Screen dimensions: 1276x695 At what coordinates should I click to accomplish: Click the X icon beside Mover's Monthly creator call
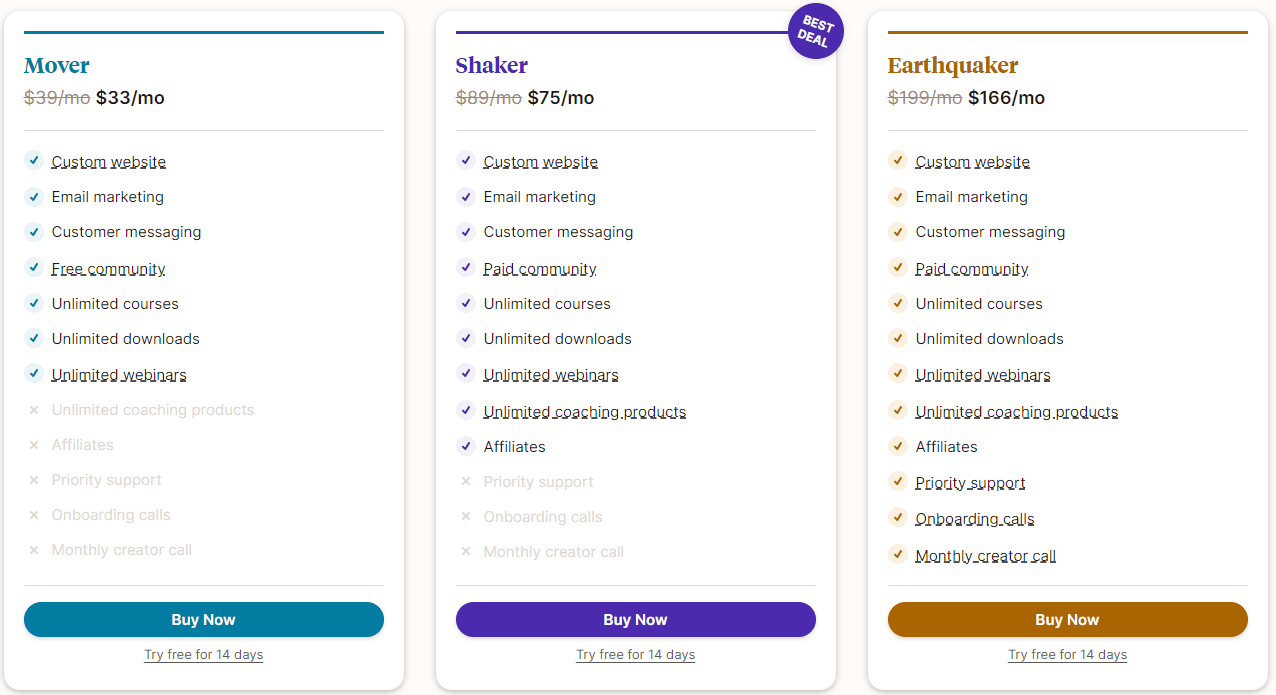(x=34, y=550)
